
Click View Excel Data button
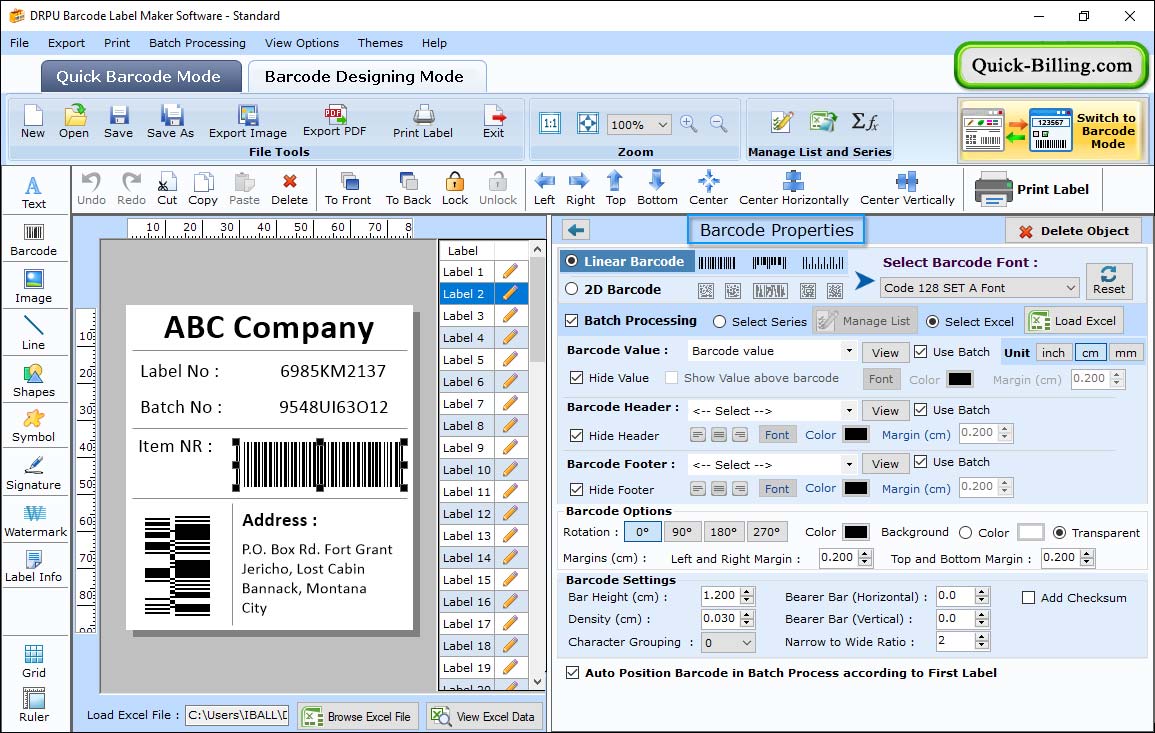[x=484, y=716]
